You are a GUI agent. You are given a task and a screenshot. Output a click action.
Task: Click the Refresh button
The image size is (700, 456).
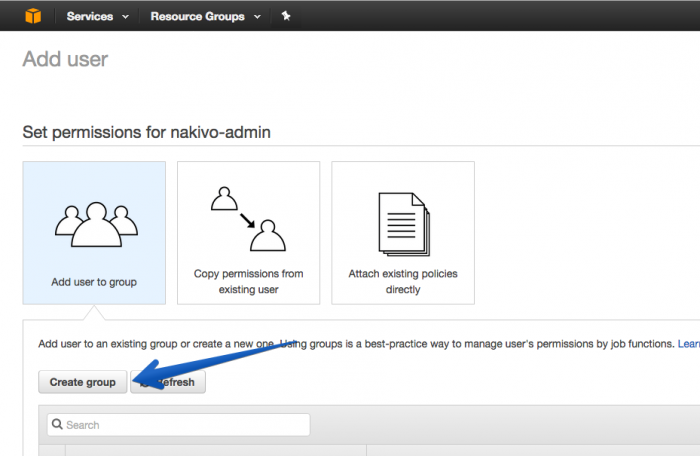[168, 382]
